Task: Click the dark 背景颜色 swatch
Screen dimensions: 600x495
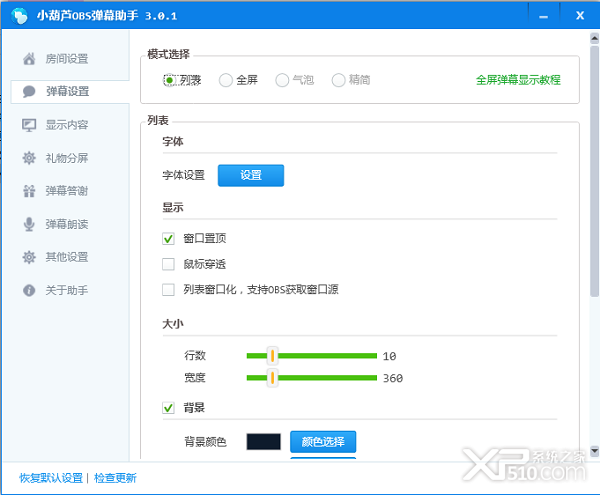Action: [263, 442]
